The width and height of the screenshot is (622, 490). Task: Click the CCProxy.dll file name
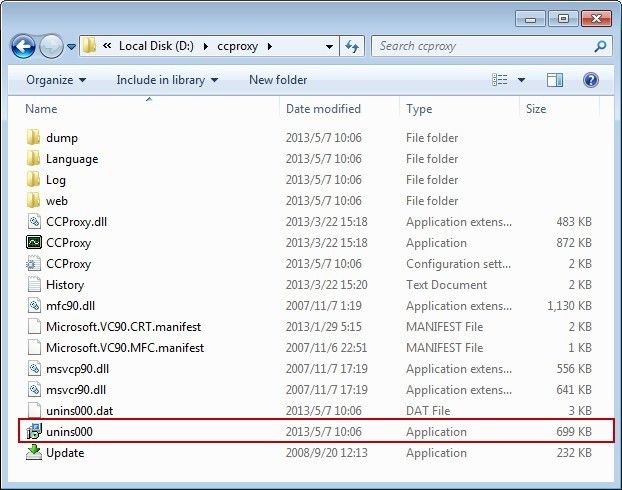pyautogui.click(x=77, y=222)
